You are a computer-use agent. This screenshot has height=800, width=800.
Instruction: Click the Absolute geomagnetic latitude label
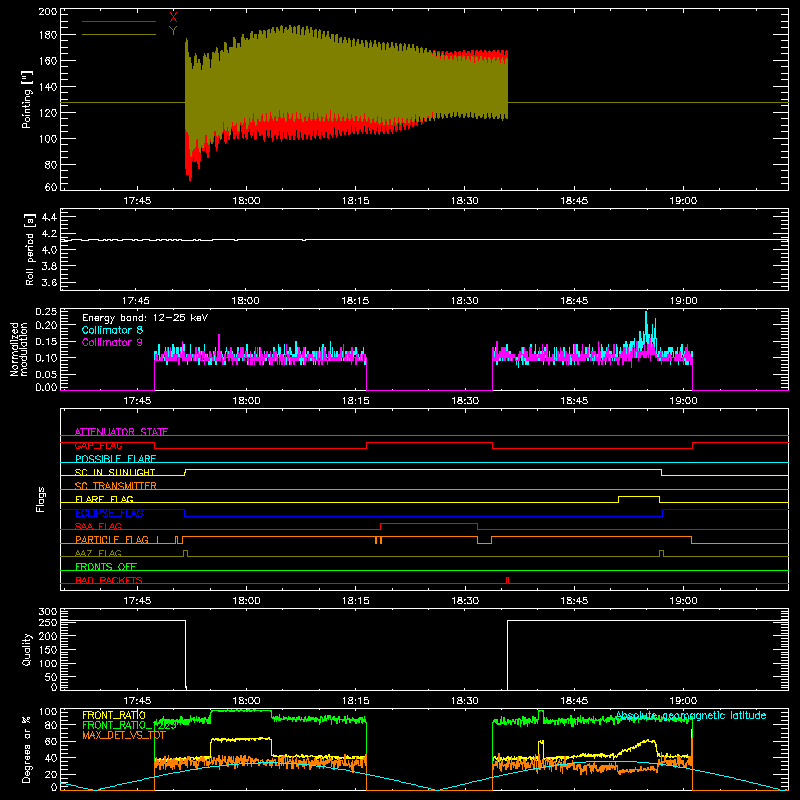pyautogui.click(x=691, y=715)
